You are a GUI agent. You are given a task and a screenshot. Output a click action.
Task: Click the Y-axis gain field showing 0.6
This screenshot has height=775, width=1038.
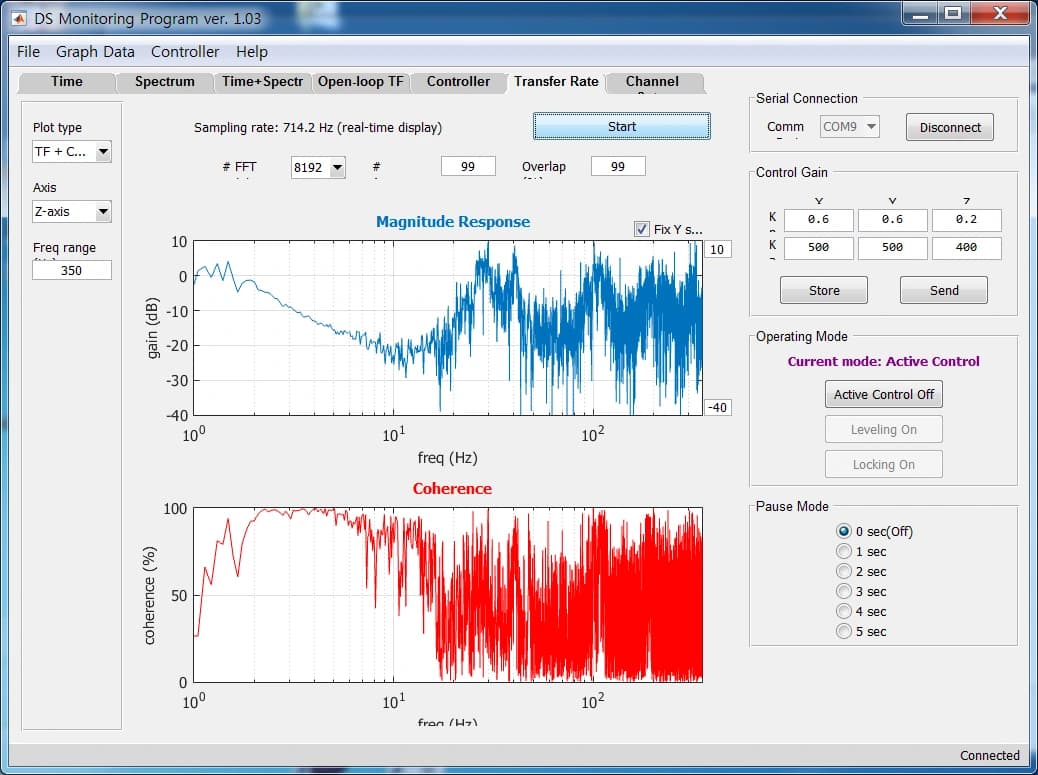tap(892, 220)
